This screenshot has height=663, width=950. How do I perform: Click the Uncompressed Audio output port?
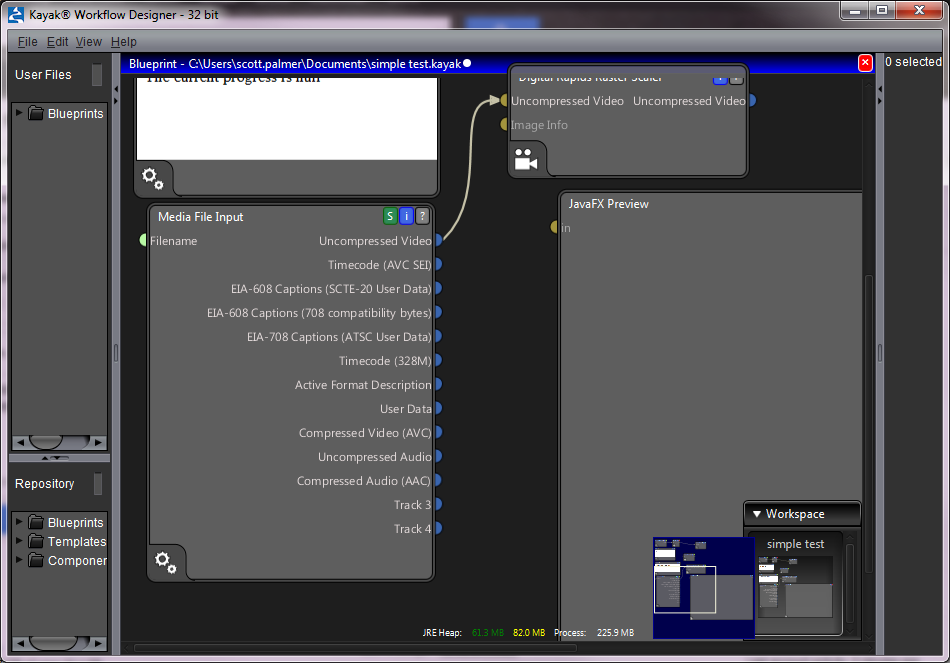[439, 456]
